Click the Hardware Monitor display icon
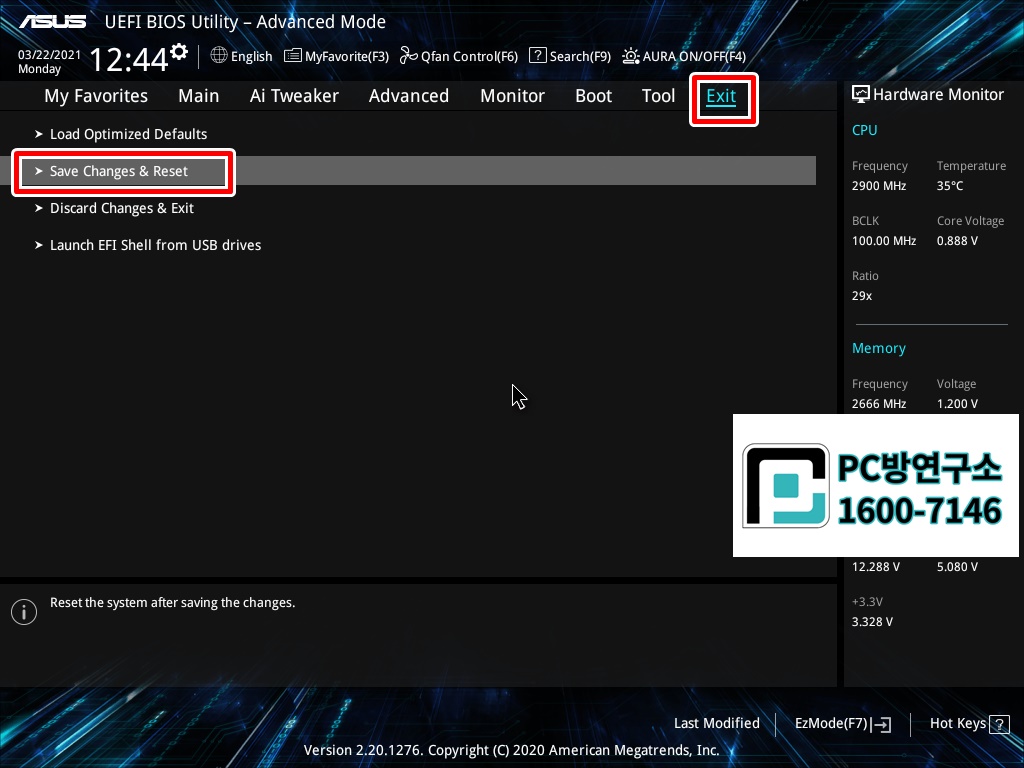The image size is (1024, 768). [861, 95]
